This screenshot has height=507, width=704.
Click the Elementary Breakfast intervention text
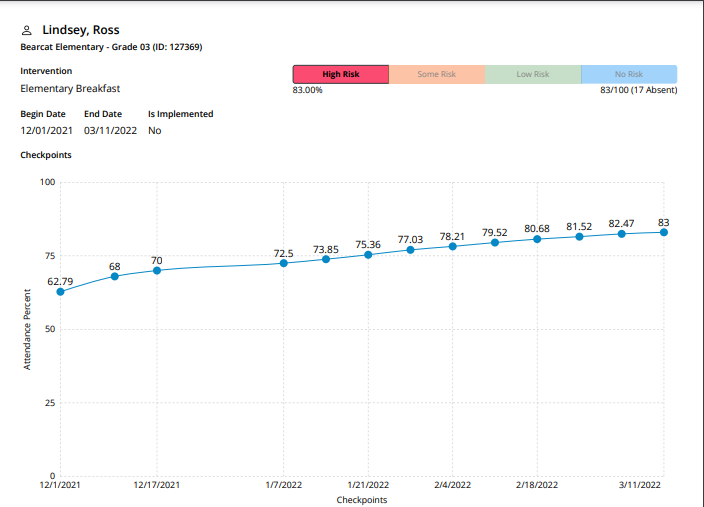pyautogui.click(x=70, y=88)
